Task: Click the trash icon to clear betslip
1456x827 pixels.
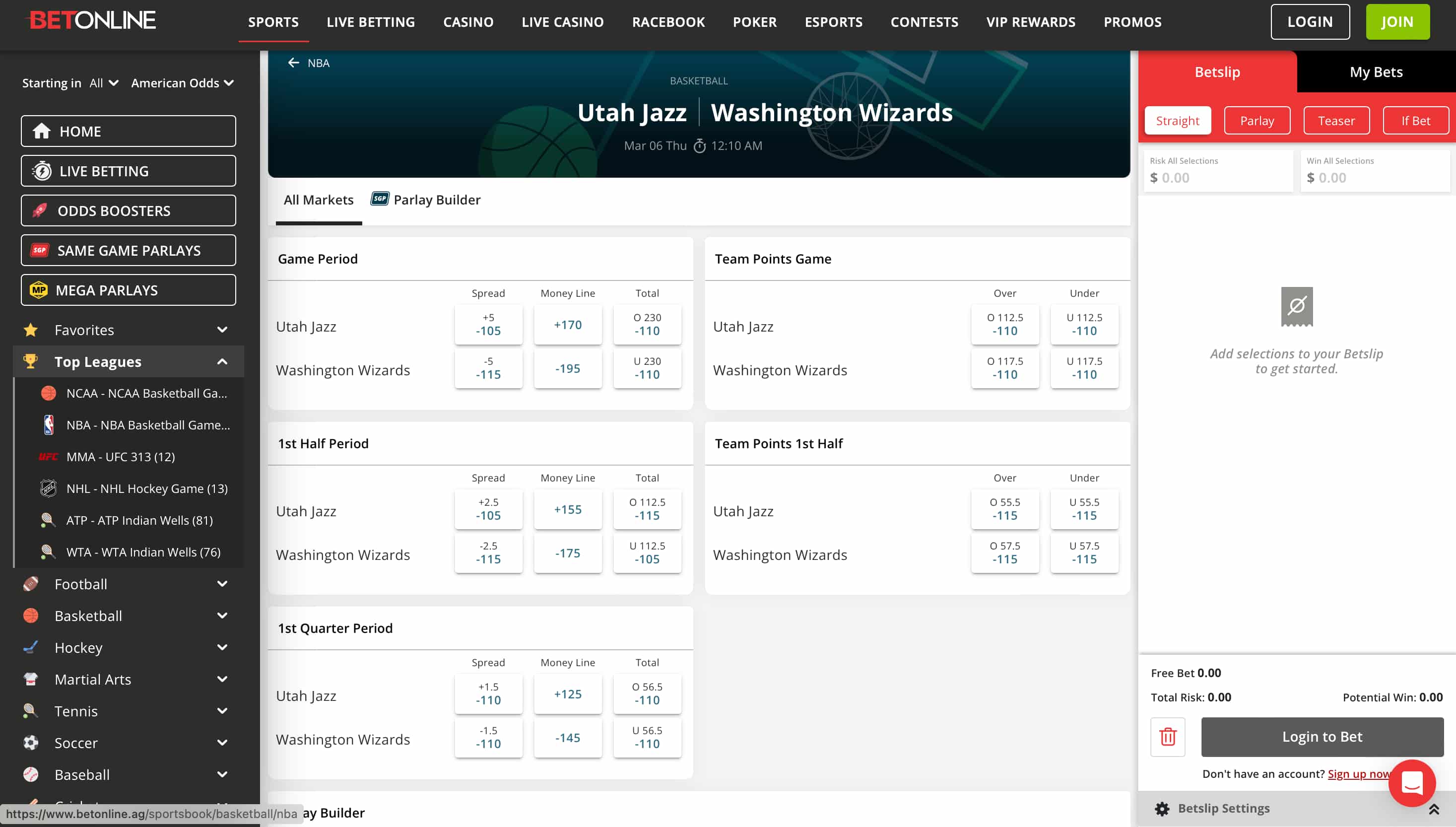Action: [1168, 737]
